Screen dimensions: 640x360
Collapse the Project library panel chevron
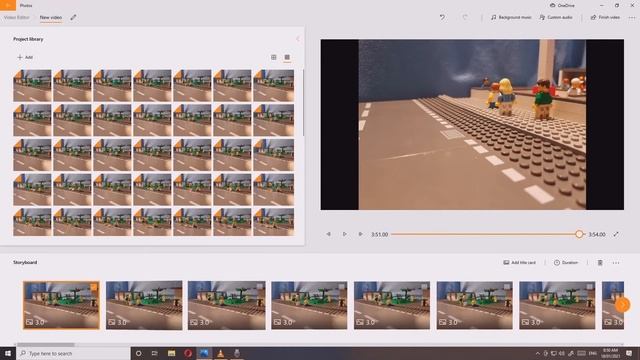[x=298, y=39]
